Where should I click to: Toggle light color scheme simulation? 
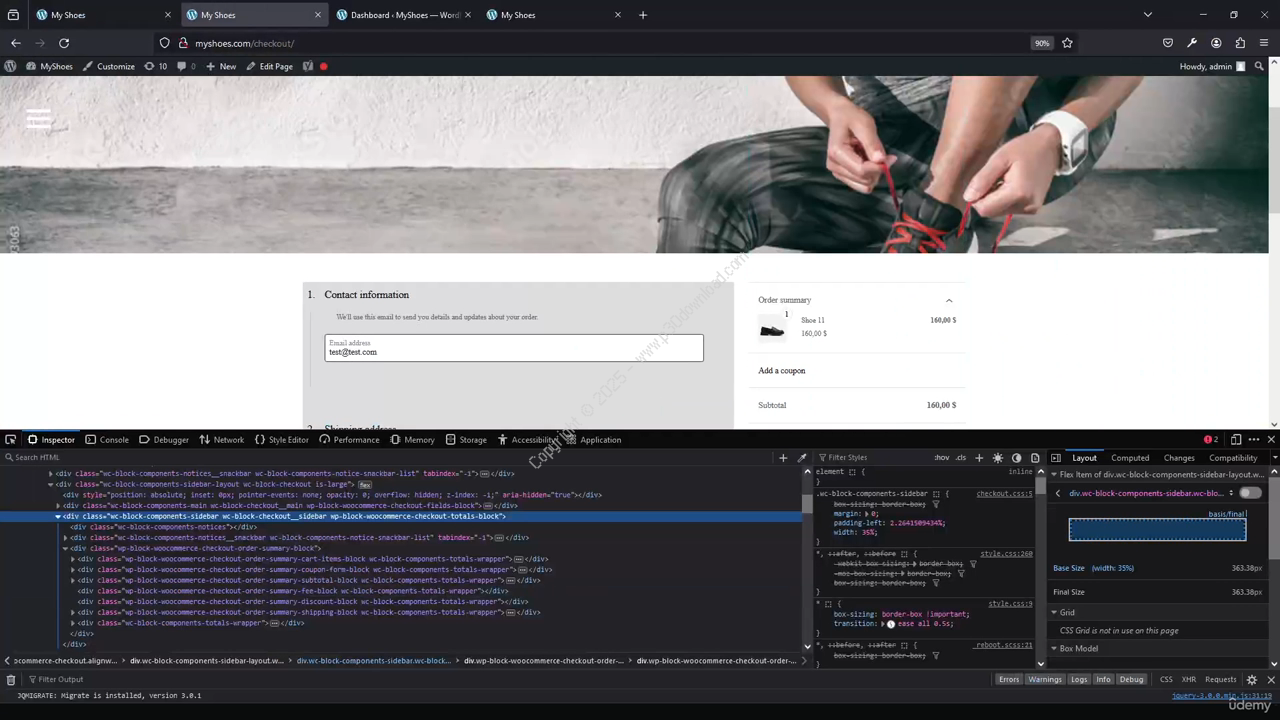pyautogui.click(x=998, y=457)
